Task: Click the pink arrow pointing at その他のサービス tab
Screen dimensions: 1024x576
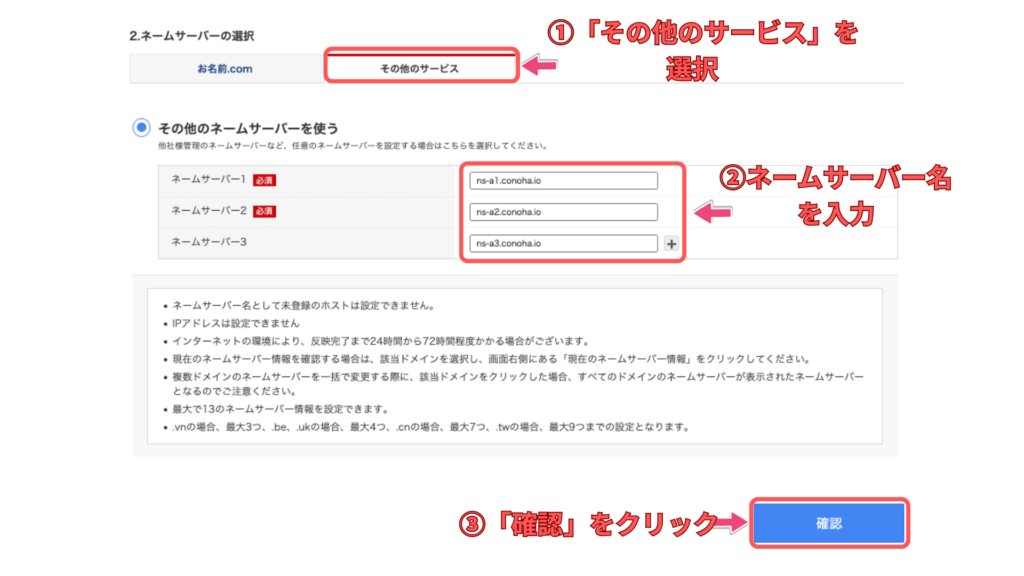Action: [541, 66]
